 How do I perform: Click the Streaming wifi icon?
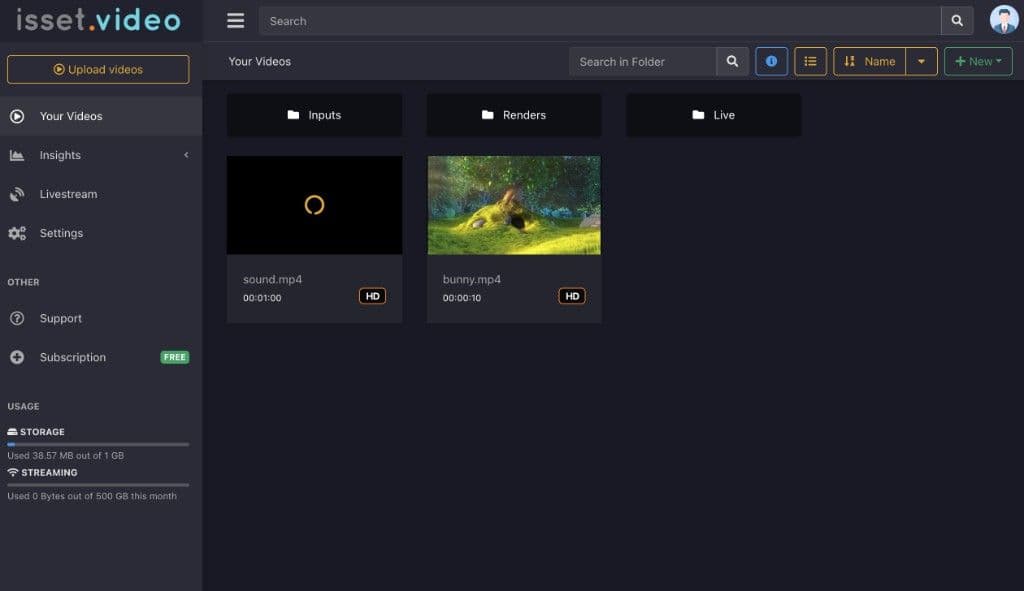click(x=12, y=472)
